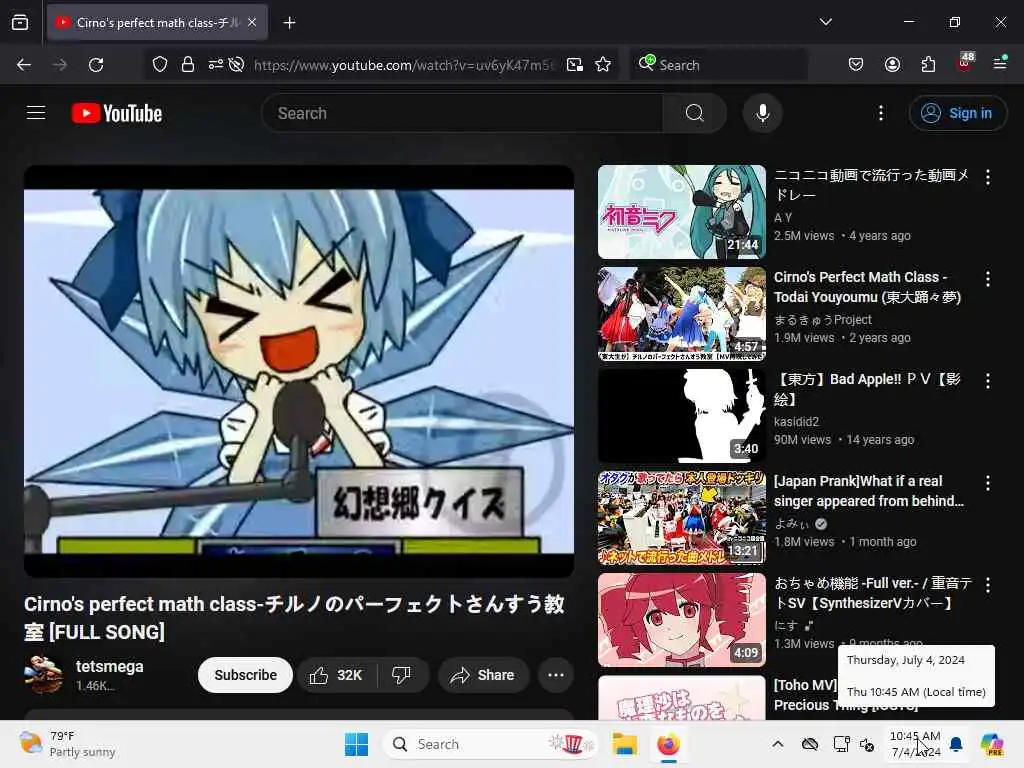The image size is (1024, 768).
Task: Open the muted volume tray icon
Action: (867, 744)
